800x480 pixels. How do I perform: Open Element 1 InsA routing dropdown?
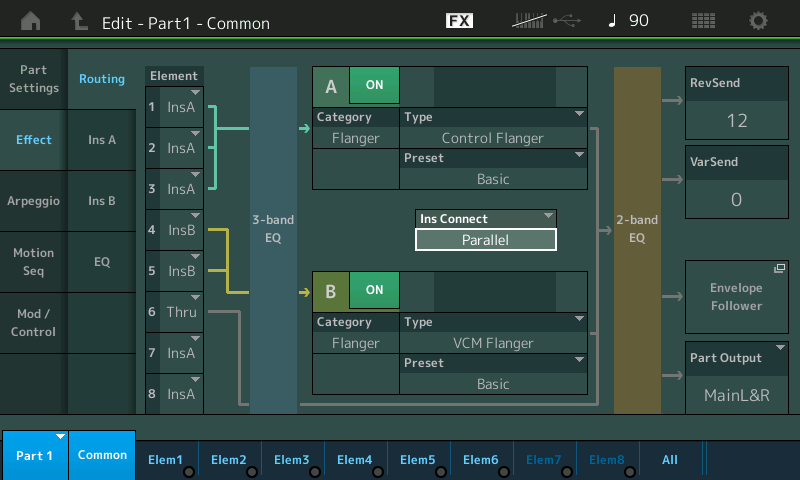[174, 107]
